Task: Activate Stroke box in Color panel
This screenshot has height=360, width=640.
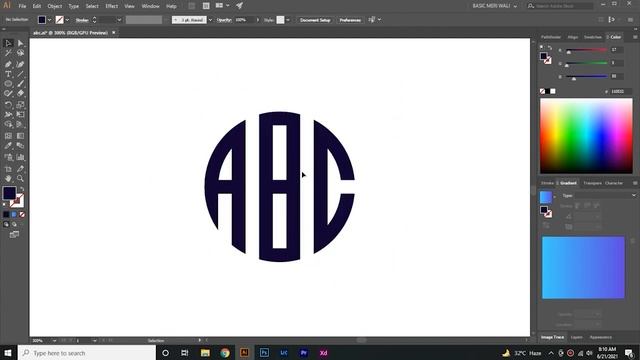Action: (548, 60)
